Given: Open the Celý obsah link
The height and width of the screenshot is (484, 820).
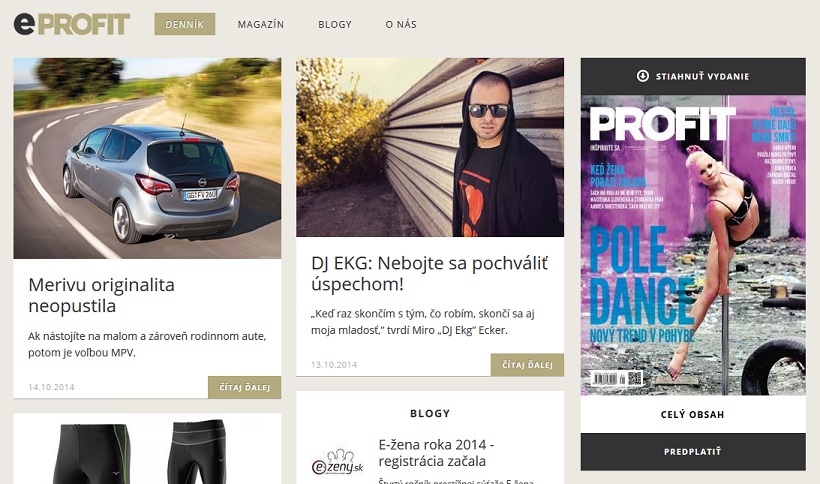Looking at the screenshot, I should 693,414.
